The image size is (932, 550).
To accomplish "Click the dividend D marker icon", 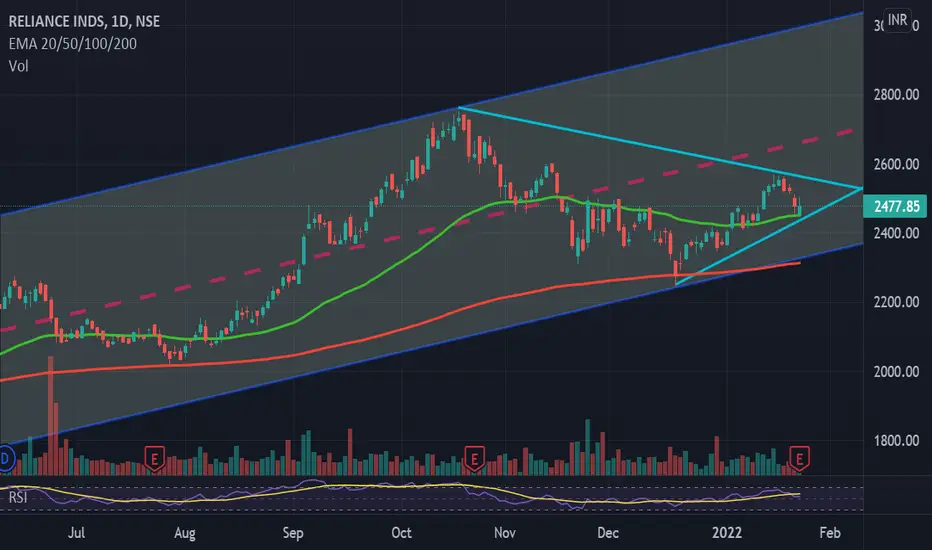I will 6,458.
